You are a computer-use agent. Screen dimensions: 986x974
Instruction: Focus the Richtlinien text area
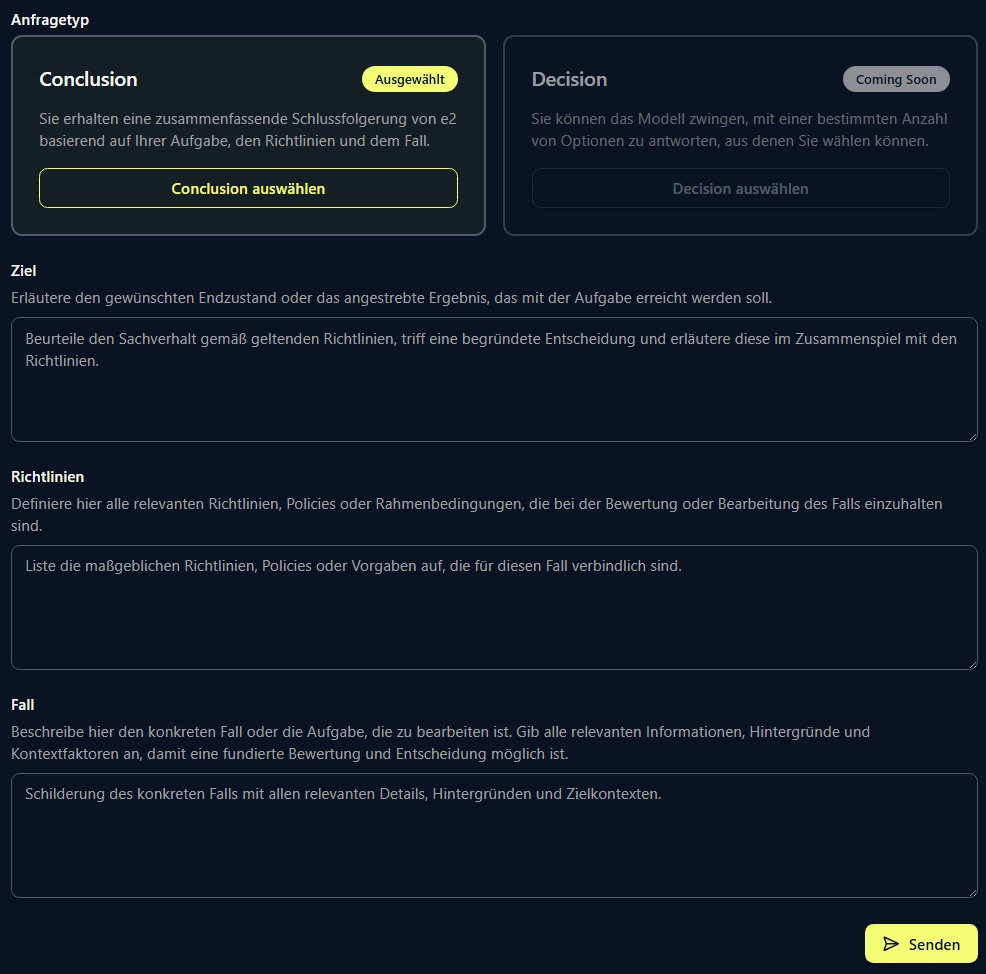(x=494, y=607)
